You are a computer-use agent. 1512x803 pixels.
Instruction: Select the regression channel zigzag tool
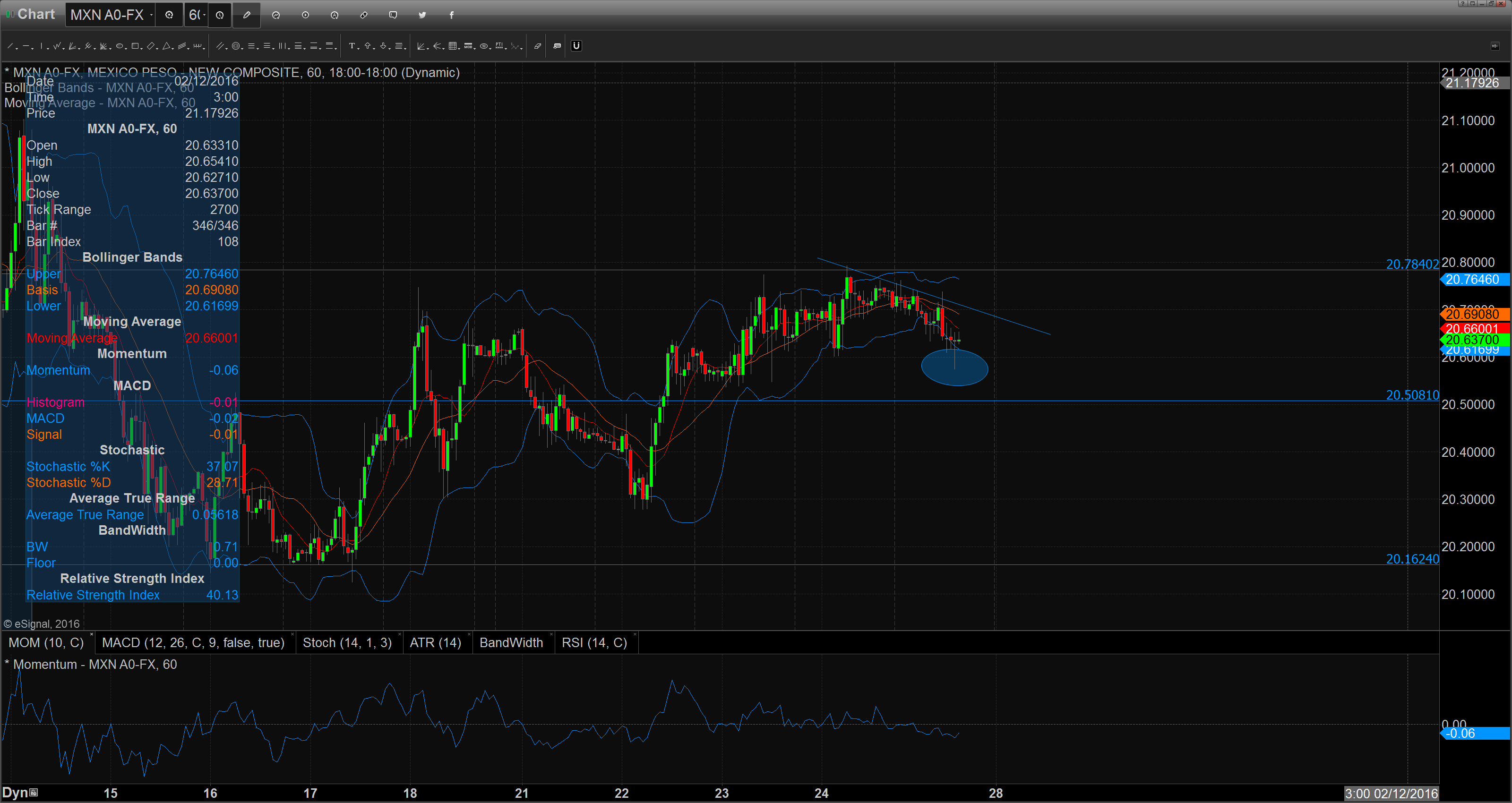click(58, 46)
